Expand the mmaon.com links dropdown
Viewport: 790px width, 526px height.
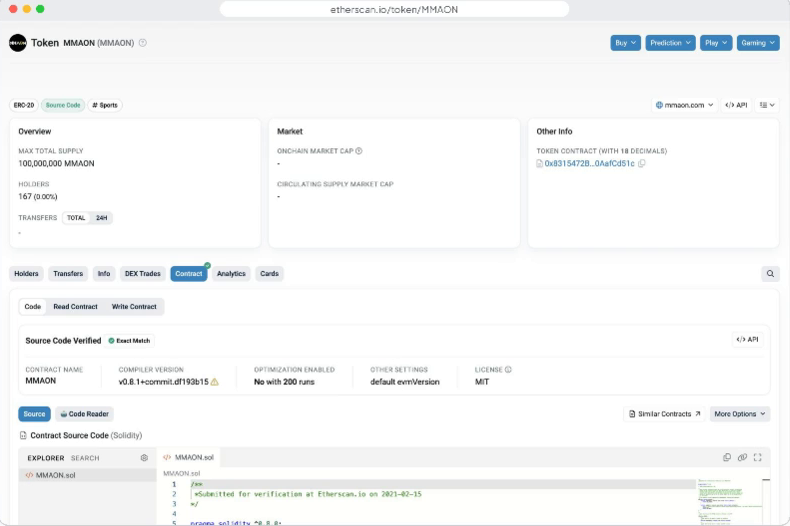coord(684,105)
